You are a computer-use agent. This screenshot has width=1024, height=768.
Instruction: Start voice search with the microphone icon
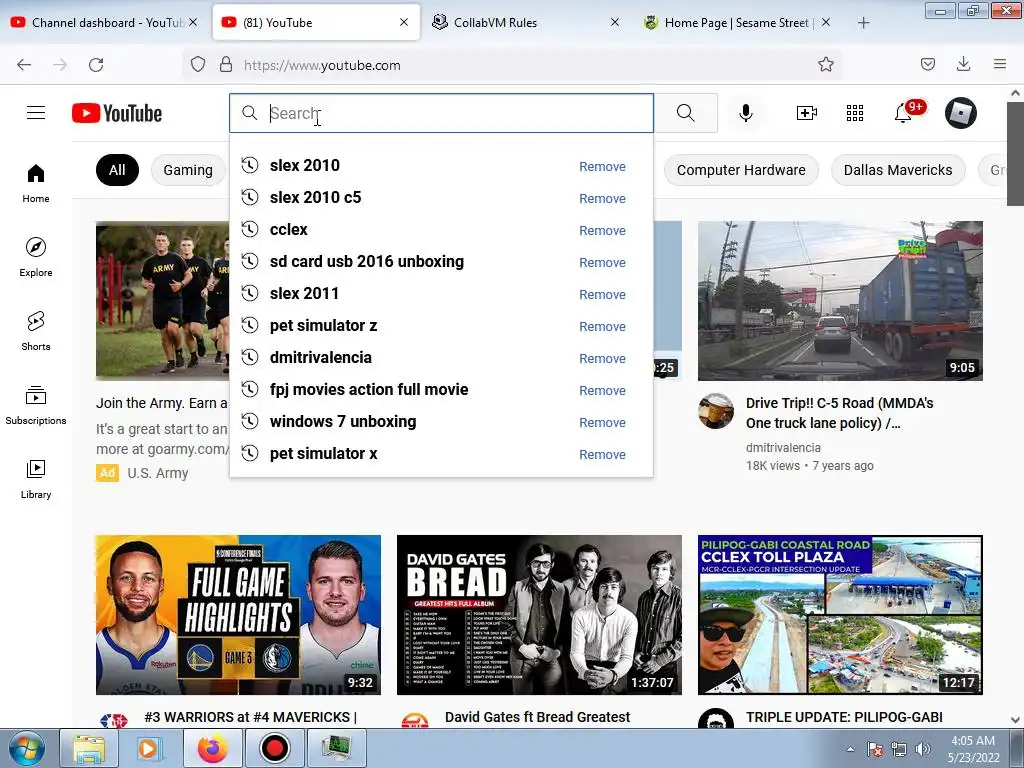[746, 113]
